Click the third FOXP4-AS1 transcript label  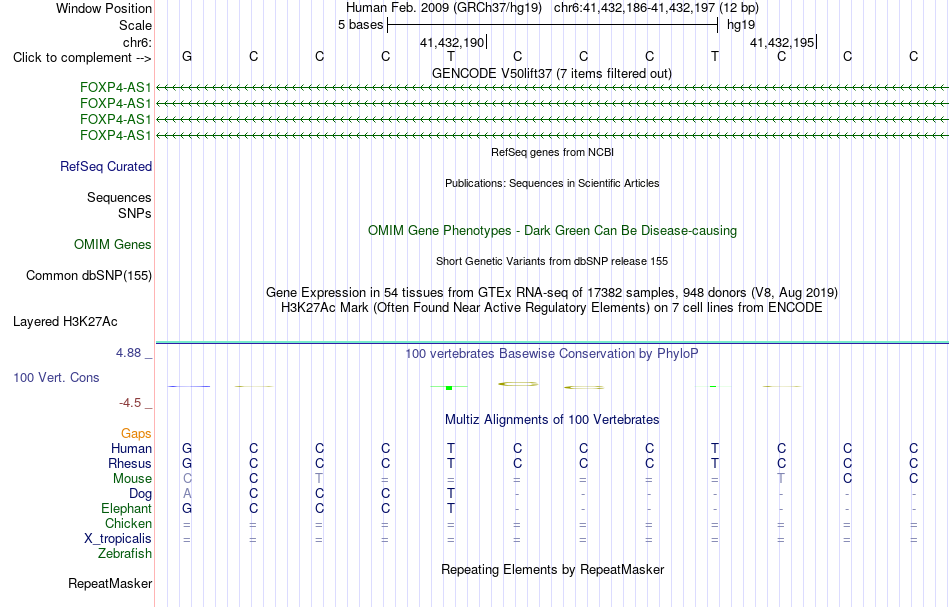click(116, 119)
